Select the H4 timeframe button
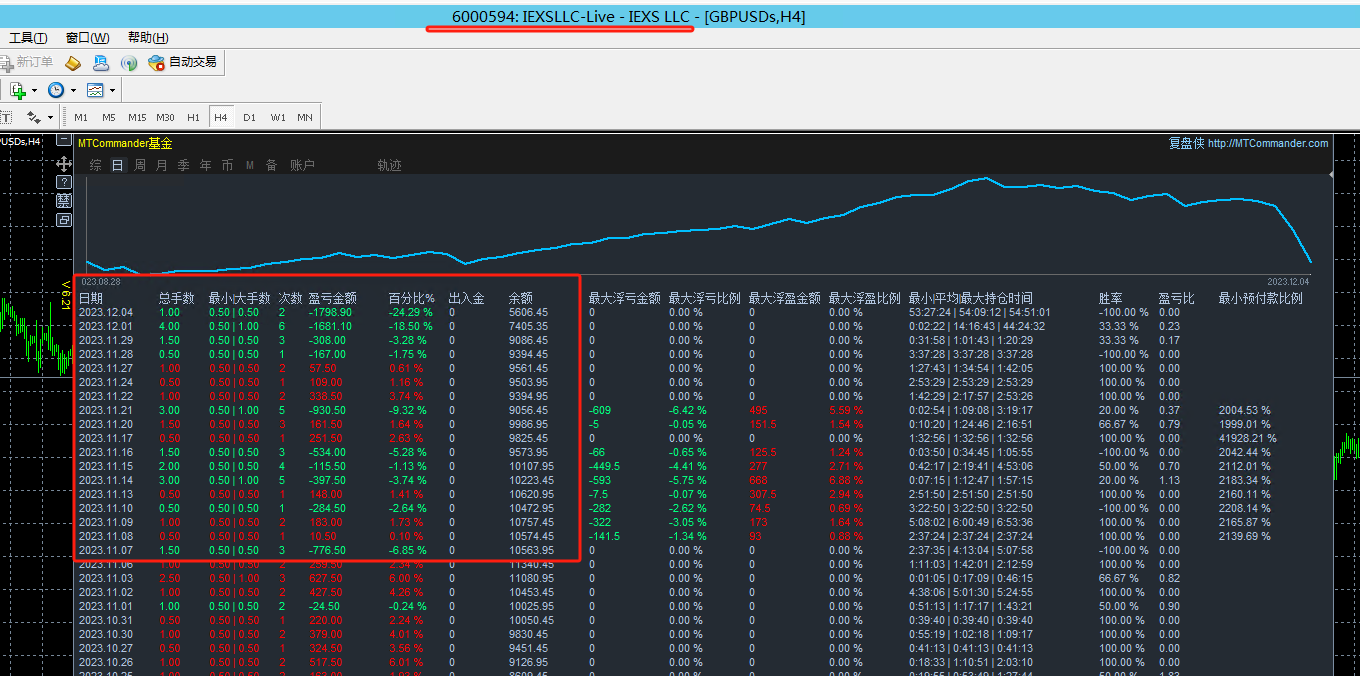 coord(221,117)
